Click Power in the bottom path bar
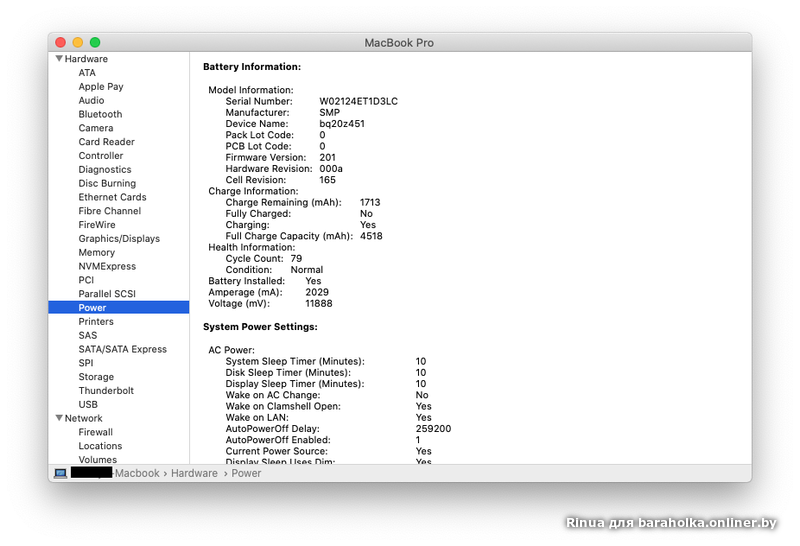 tap(246, 473)
